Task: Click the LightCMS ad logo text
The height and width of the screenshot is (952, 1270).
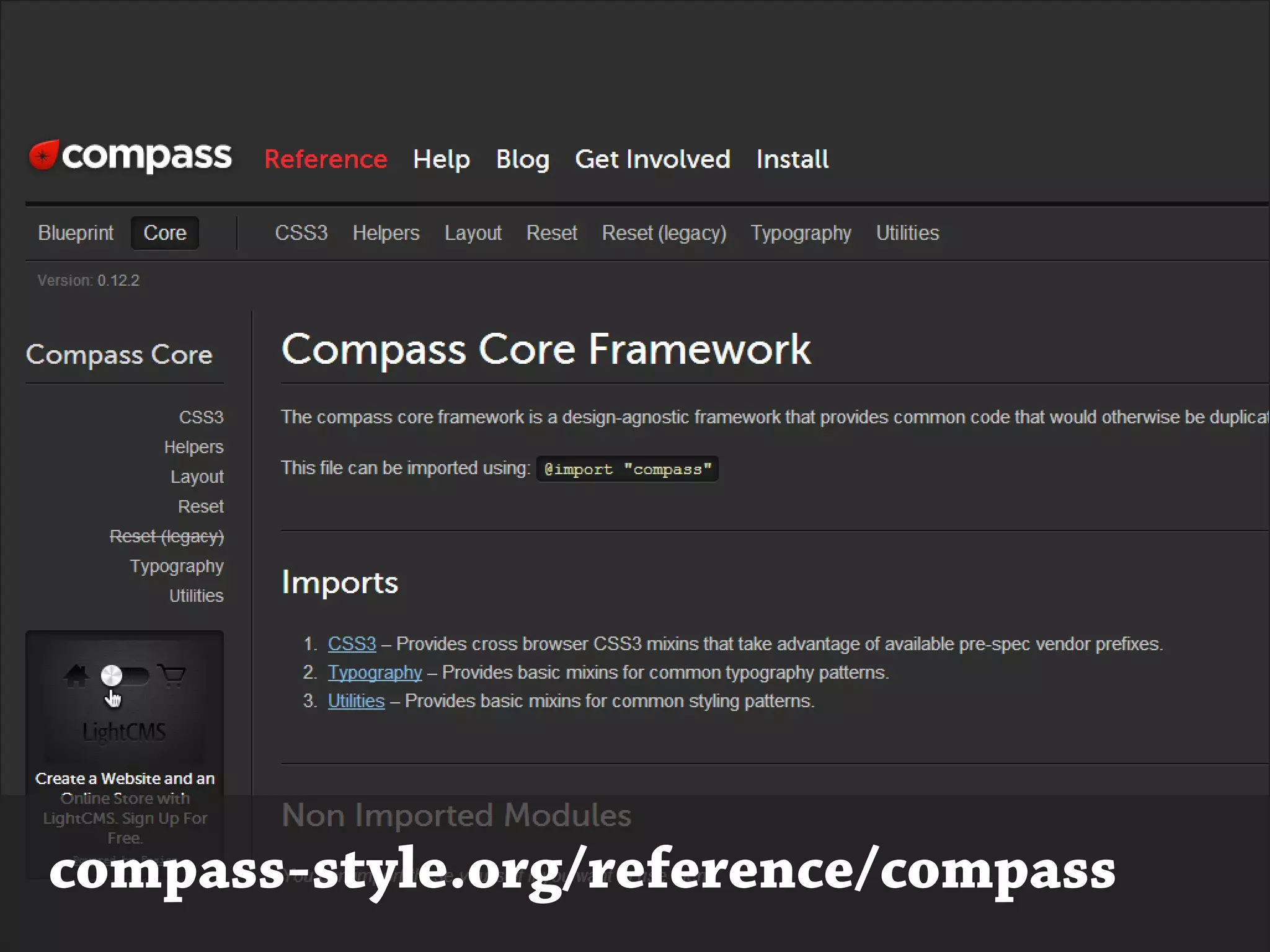Action: pos(125,732)
